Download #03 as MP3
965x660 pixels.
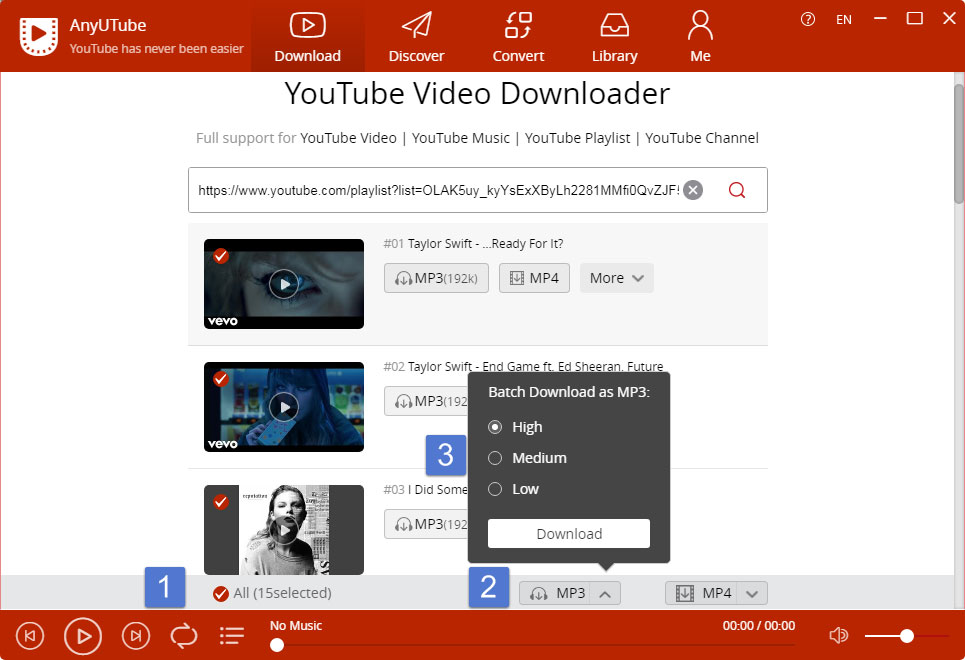click(x=426, y=525)
